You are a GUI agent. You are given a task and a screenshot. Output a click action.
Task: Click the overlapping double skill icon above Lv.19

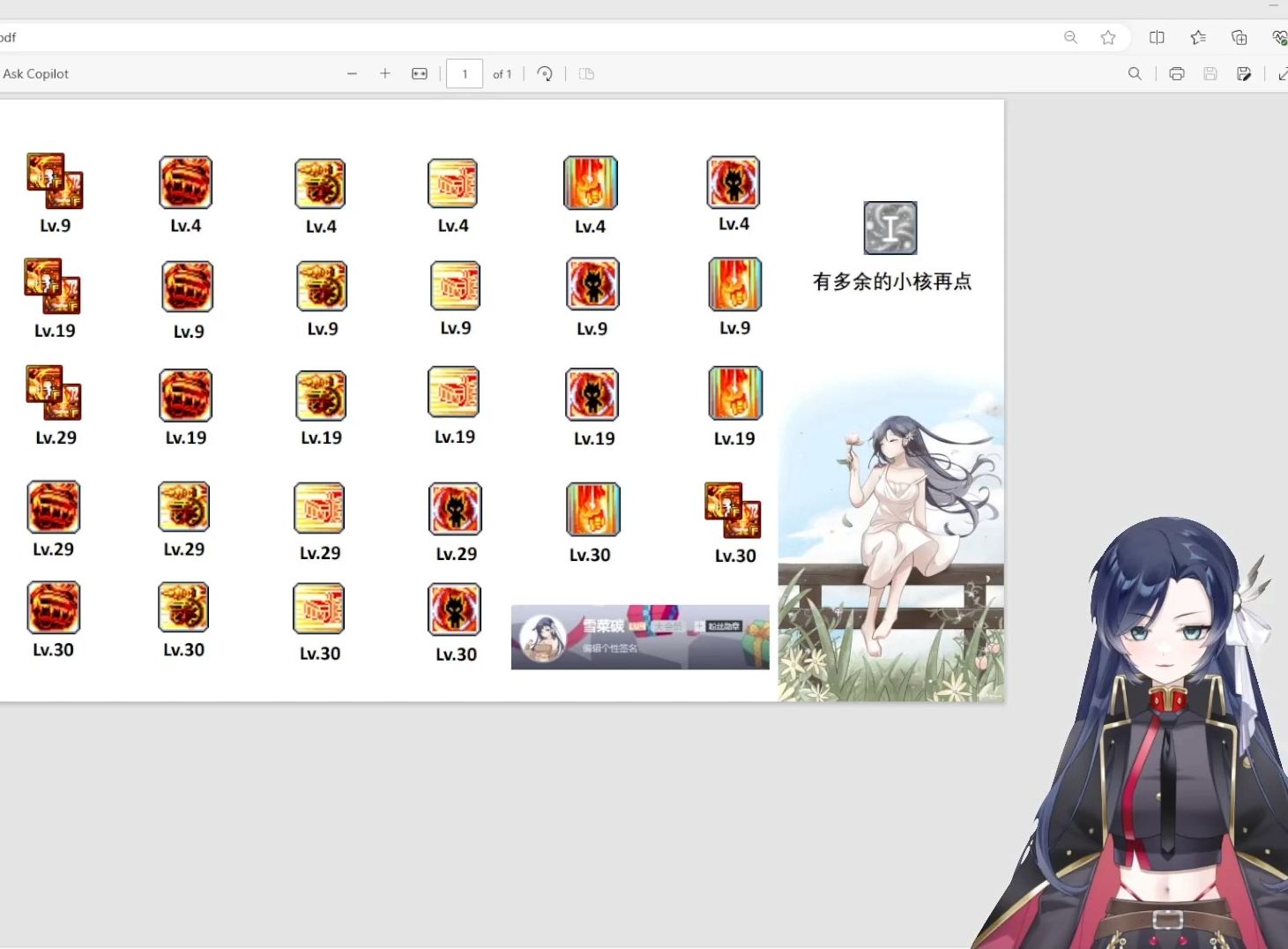(53, 286)
